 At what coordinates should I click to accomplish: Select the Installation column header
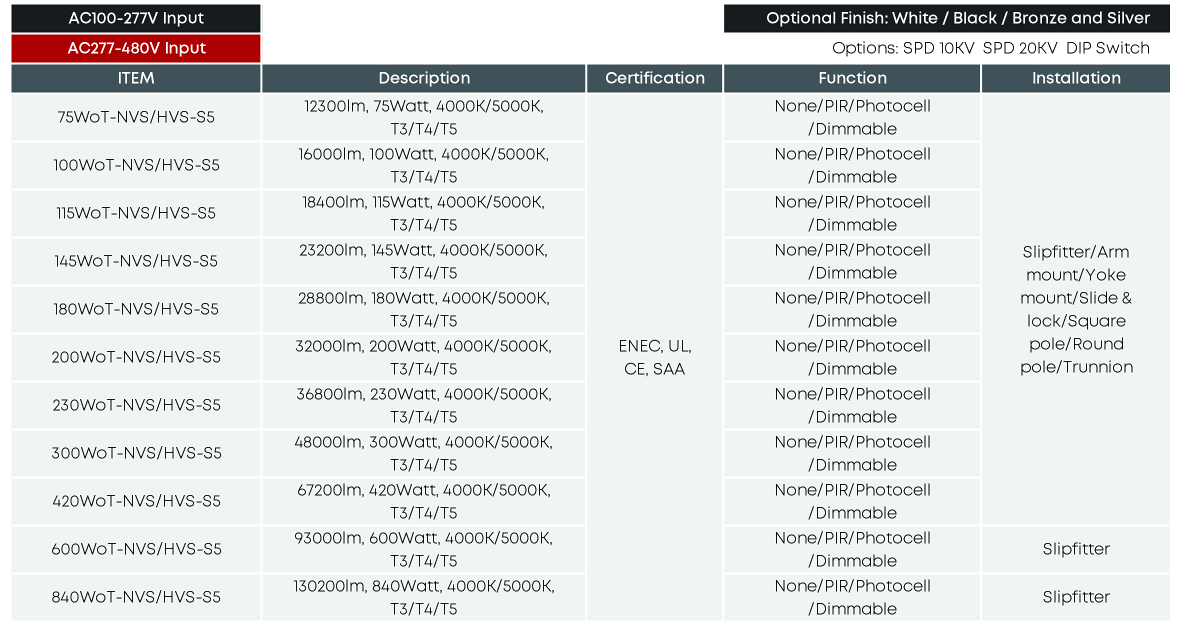[x=1076, y=78]
